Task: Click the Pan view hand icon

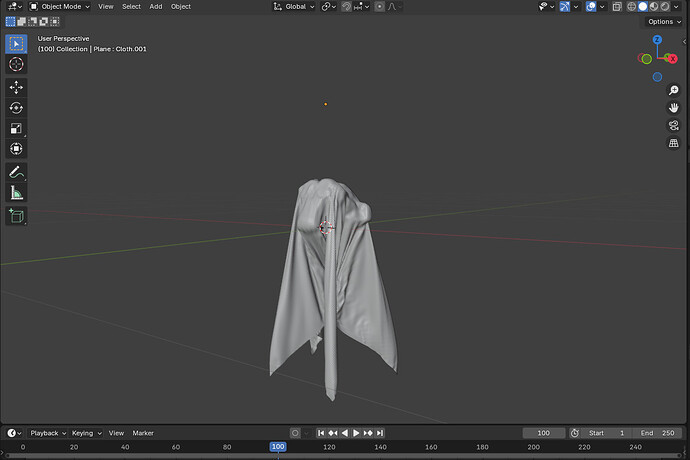Action: tap(673, 108)
